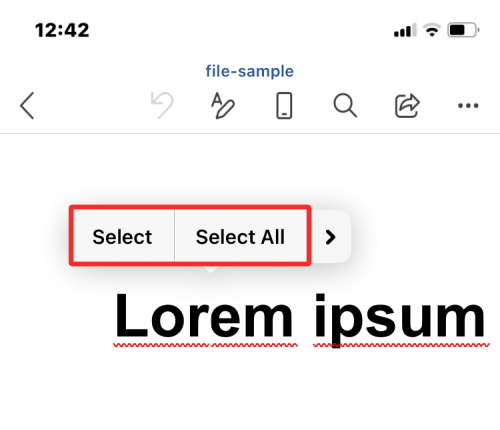The width and height of the screenshot is (500, 430).
Task: Tap the cellular signal bars
Action: tap(405, 30)
